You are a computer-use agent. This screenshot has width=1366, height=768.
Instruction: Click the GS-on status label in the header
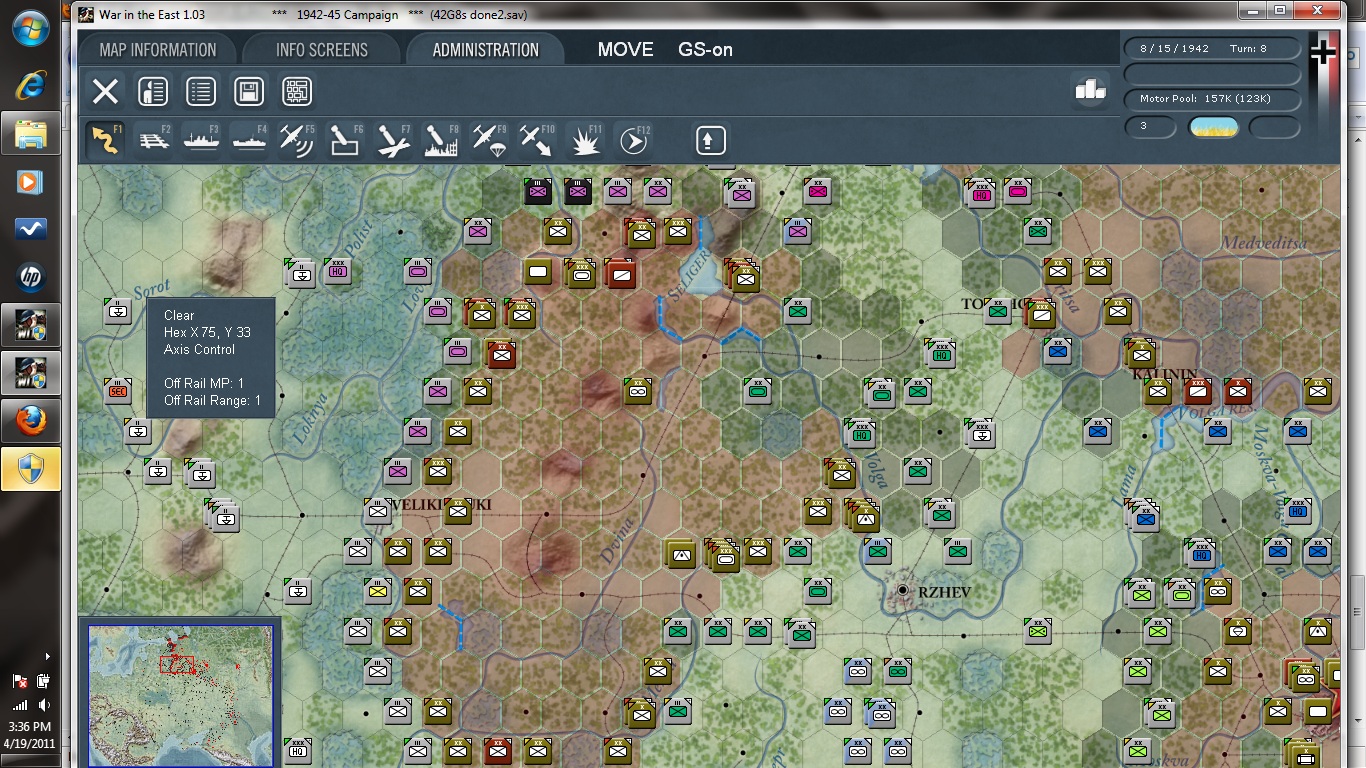pyautogui.click(x=705, y=50)
